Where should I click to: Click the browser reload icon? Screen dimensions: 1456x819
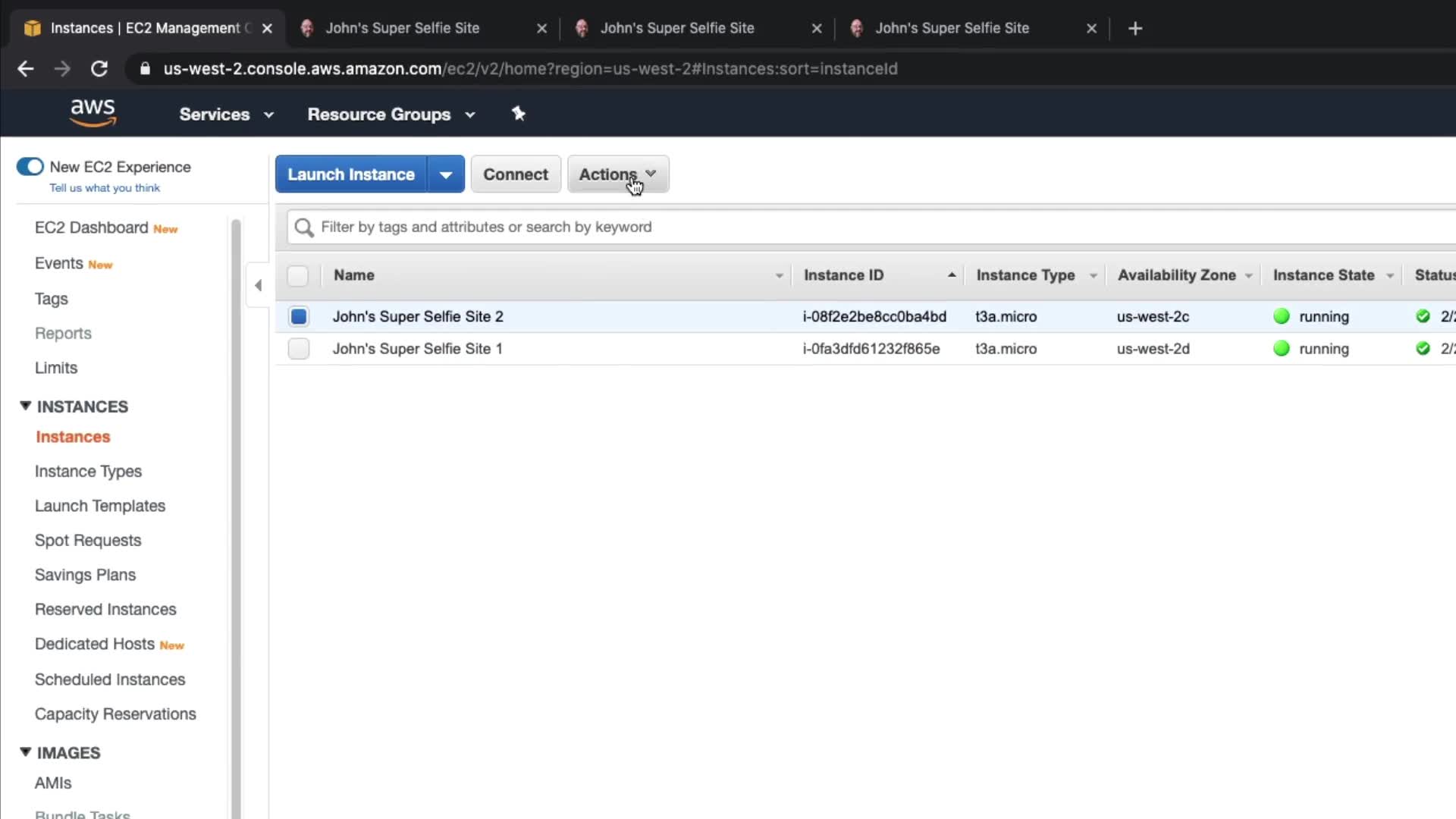coord(99,69)
